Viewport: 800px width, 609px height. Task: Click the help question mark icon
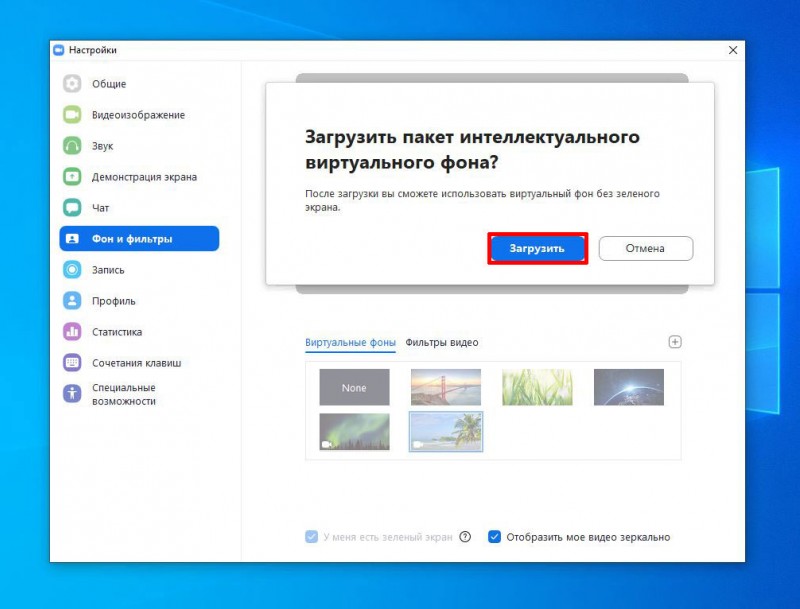(x=465, y=537)
